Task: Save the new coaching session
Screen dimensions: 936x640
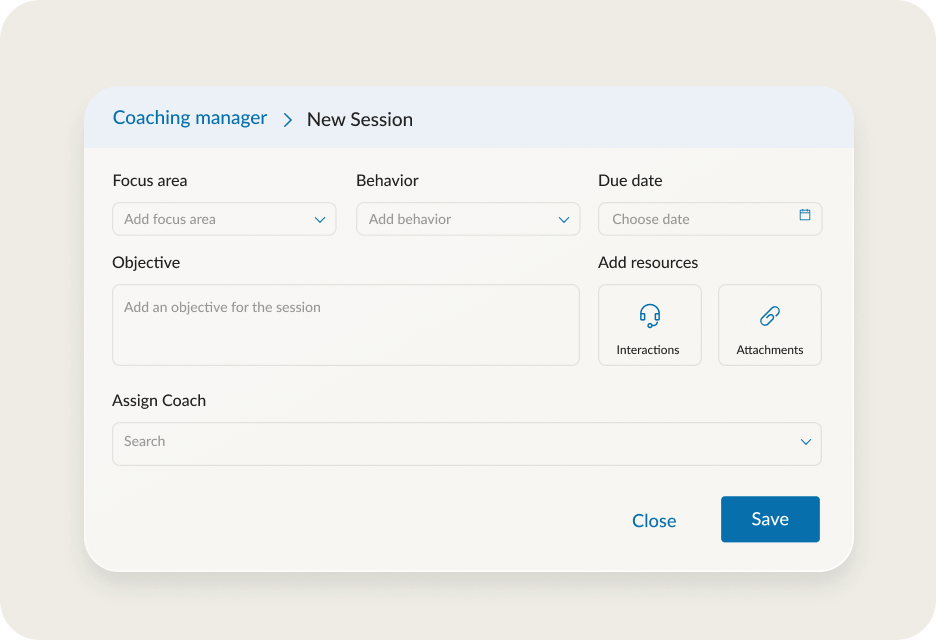Action: pyautogui.click(x=770, y=519)
